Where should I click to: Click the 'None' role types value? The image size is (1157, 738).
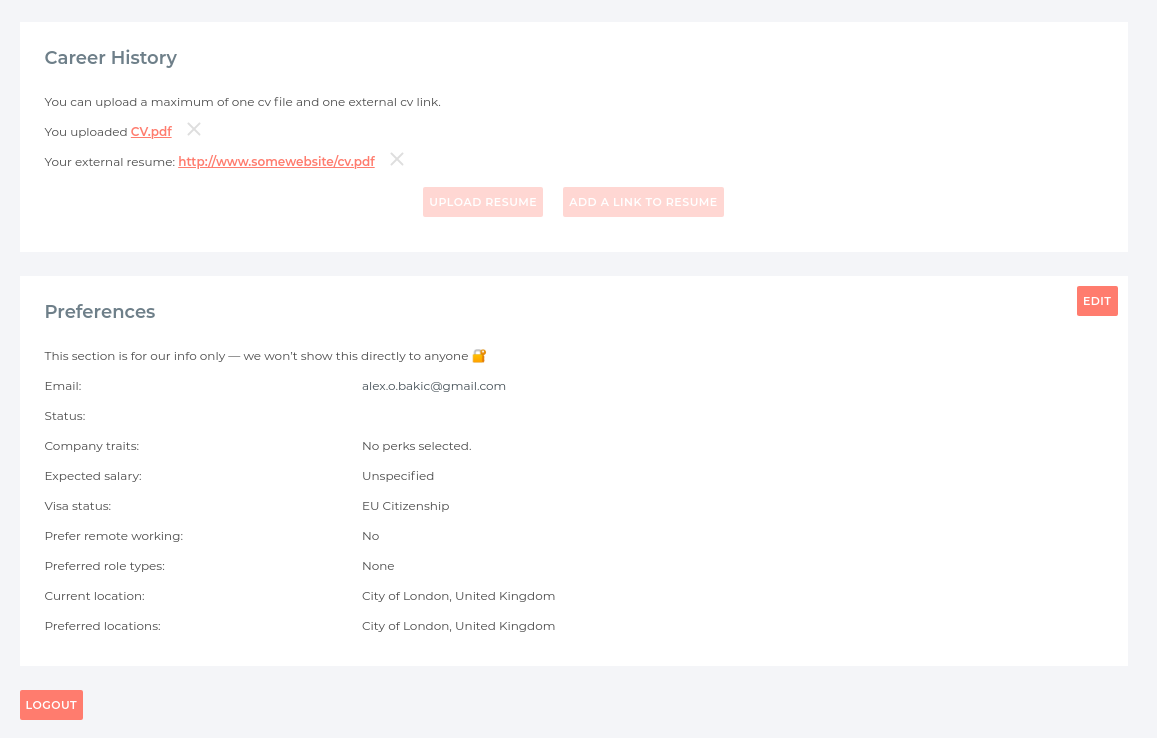click(378, 566)
